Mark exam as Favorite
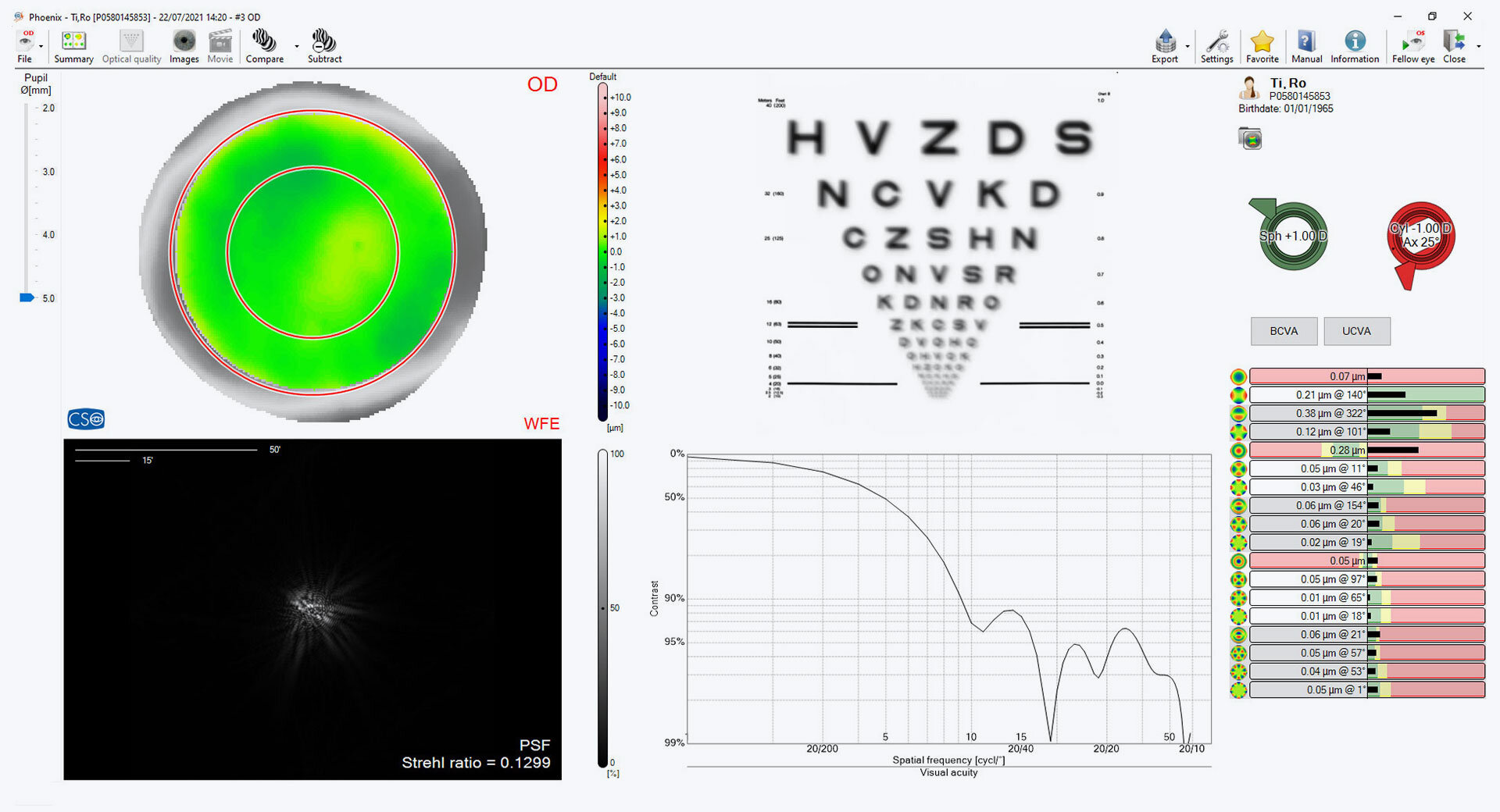 click(1262, 46)
